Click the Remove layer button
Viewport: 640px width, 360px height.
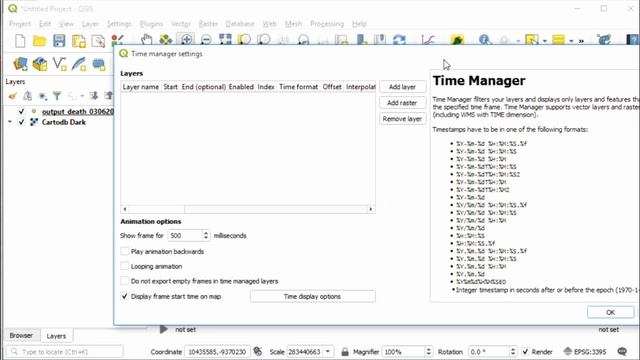tap(402, 119)
